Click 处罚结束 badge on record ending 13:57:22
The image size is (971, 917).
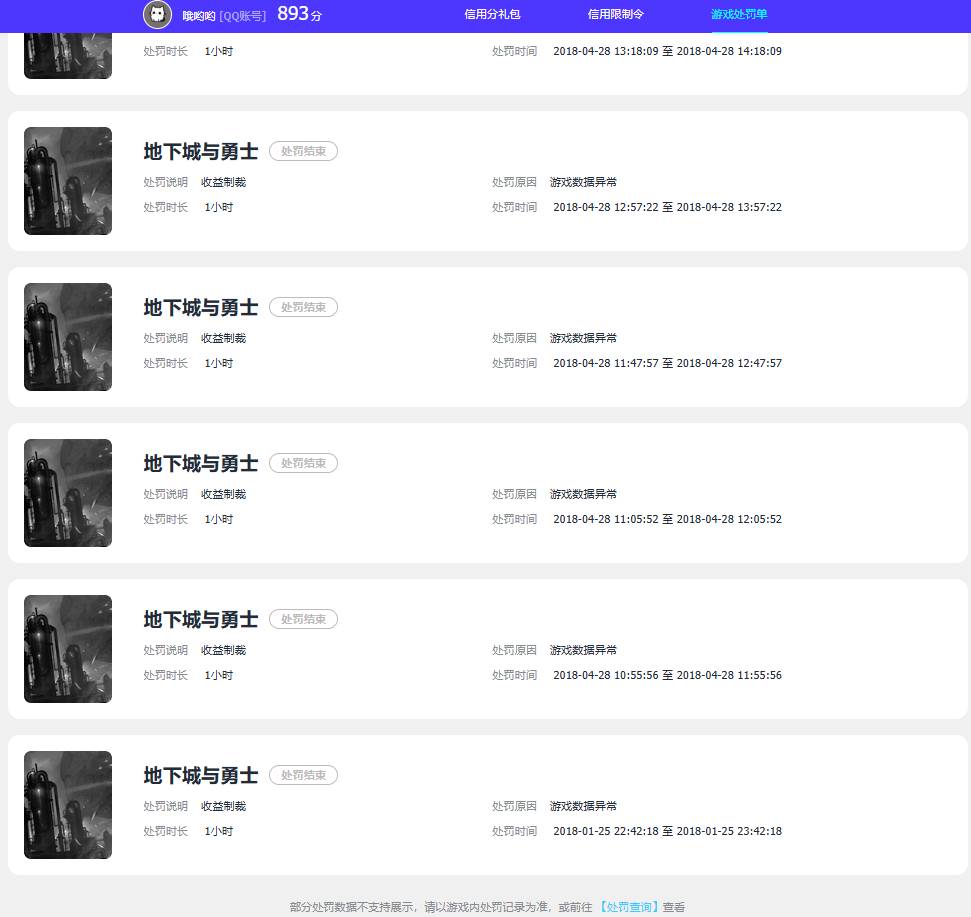[x=303, y=151]
